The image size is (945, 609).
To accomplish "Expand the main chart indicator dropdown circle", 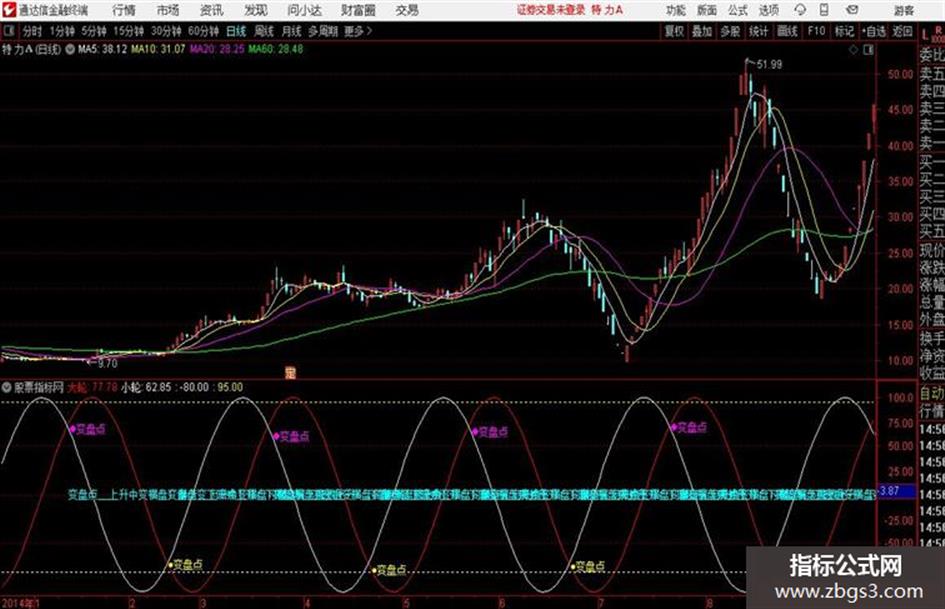I will coord(70,49).
